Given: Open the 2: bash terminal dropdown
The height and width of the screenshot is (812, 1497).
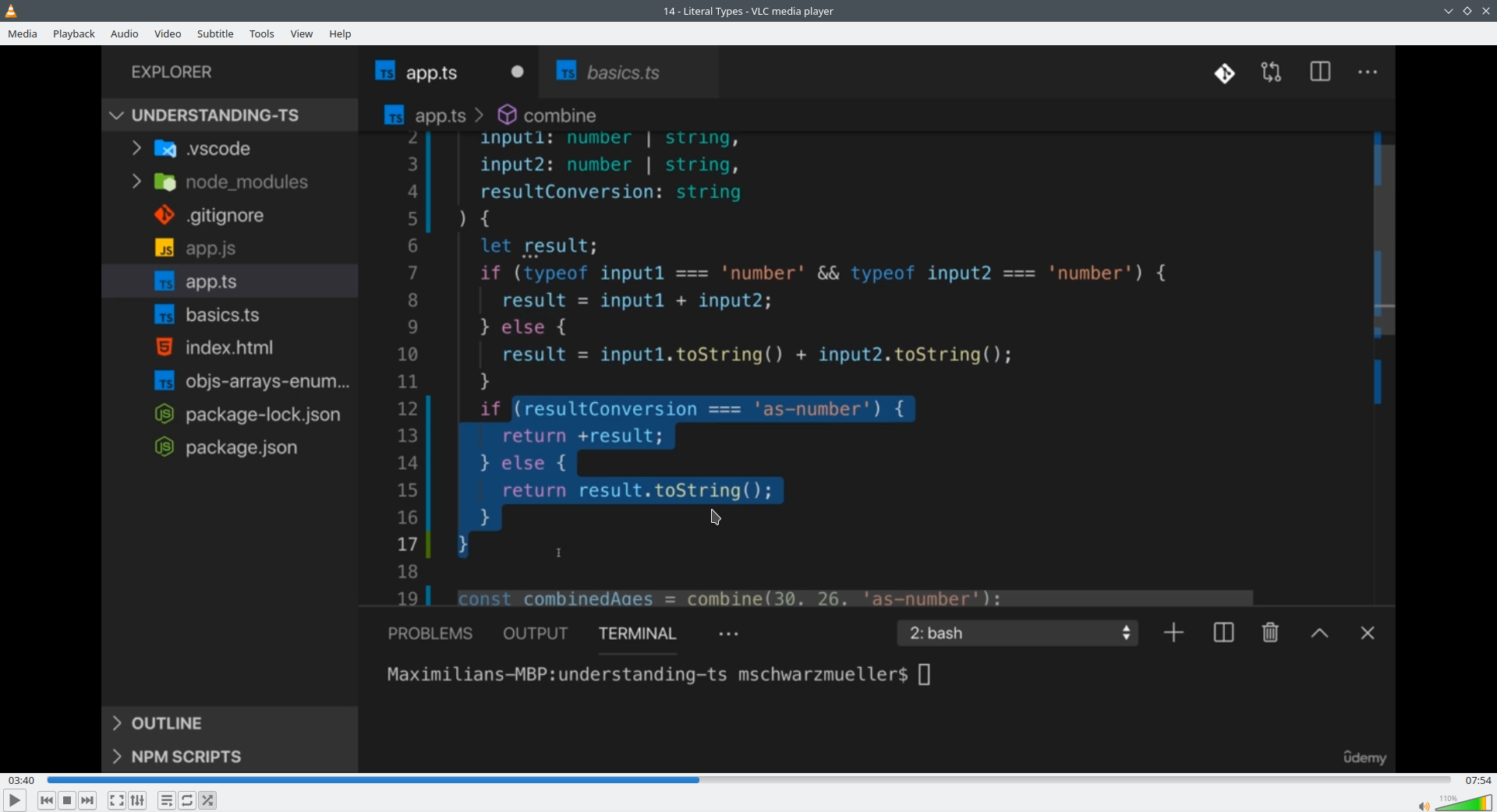Looking at the screenshot, I should (x=1017, y=634).
